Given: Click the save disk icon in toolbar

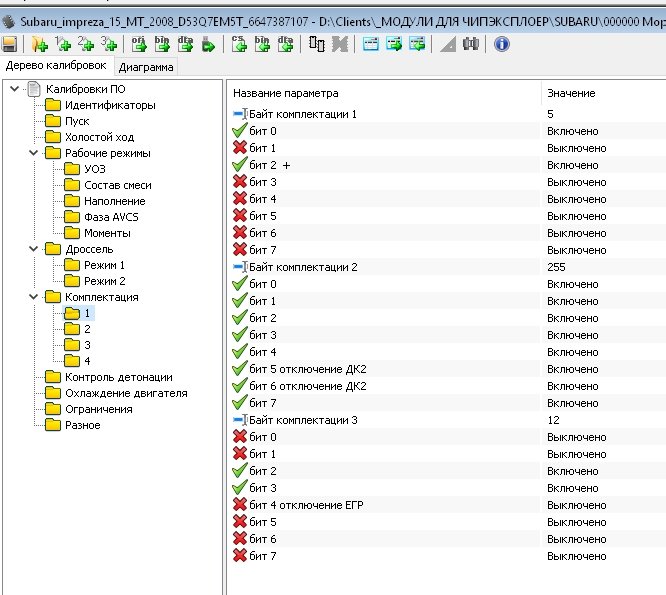Looking at the screenshot, I should coord(9,44).
